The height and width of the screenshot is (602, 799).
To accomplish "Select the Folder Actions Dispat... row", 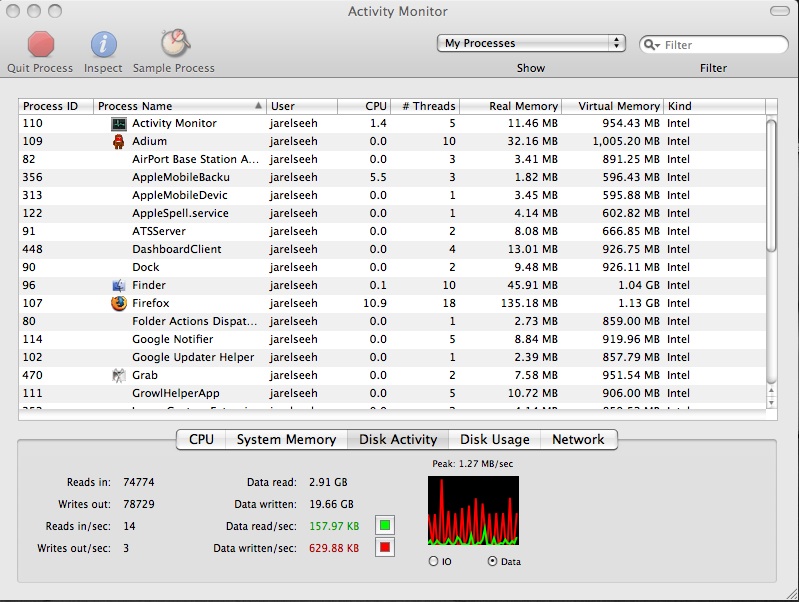I will point(392,322).
